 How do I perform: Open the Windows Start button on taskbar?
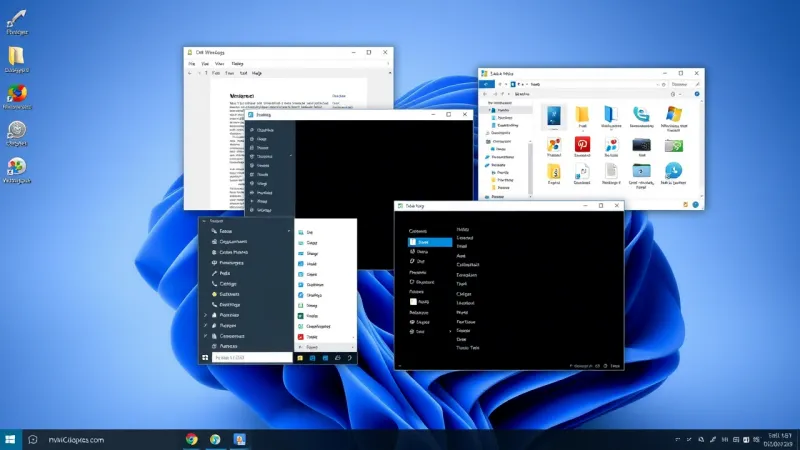pos(11,439)
